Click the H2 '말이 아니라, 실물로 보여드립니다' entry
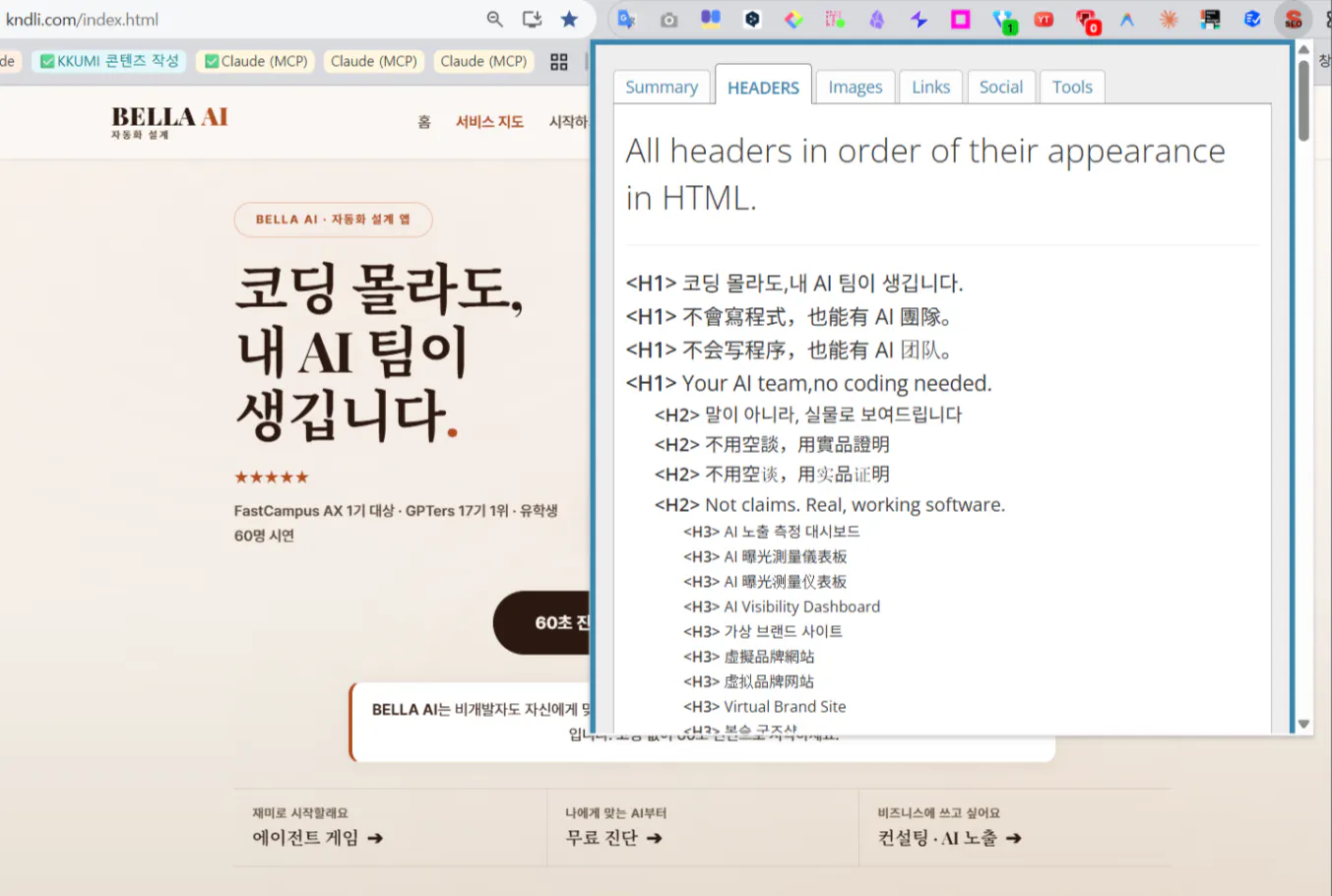The width and height of the screenshot is (1332, 896). (808, 415)
